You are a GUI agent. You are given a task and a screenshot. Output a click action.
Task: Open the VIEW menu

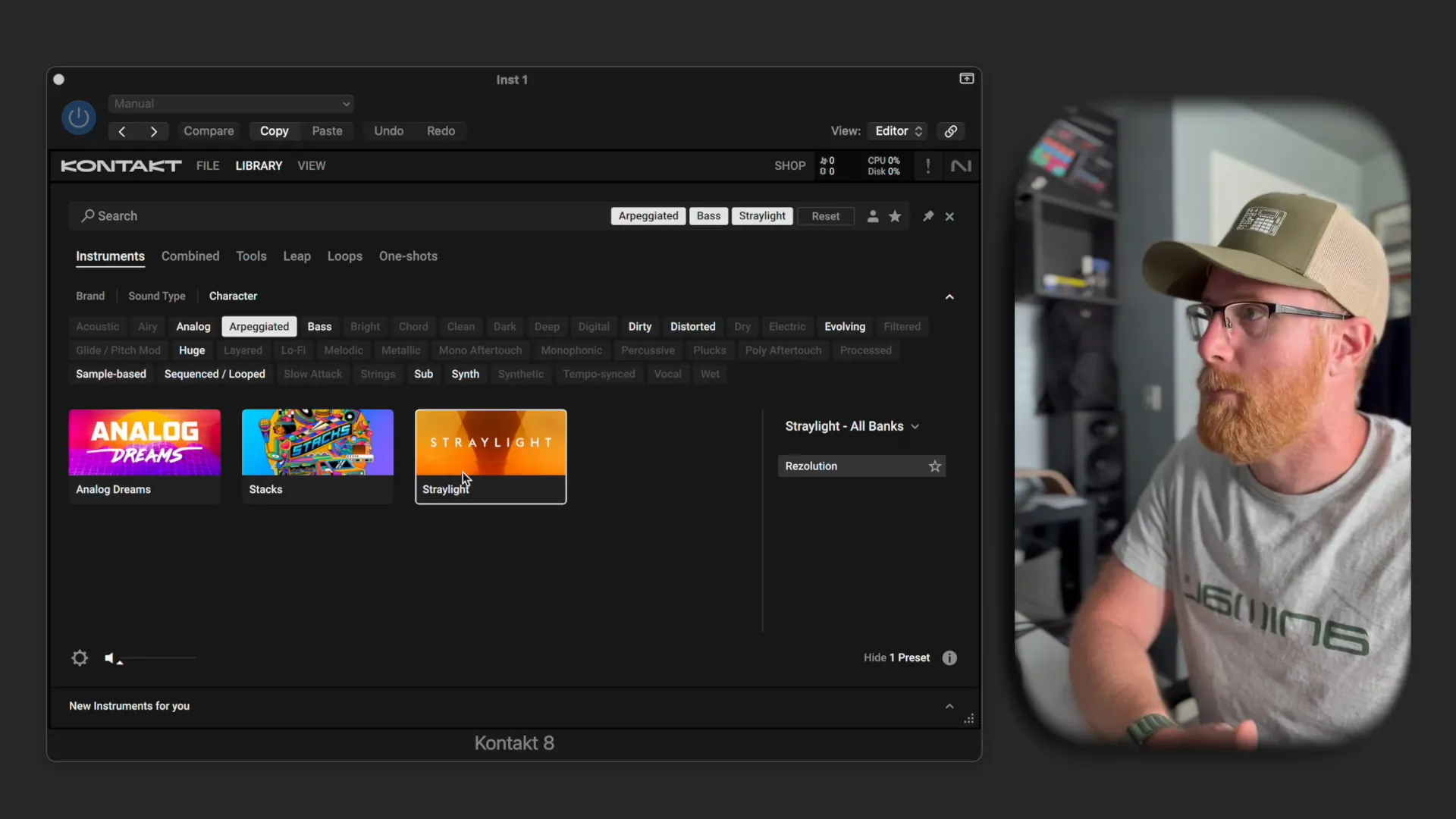pyautogui.click(x=312, y=166)
